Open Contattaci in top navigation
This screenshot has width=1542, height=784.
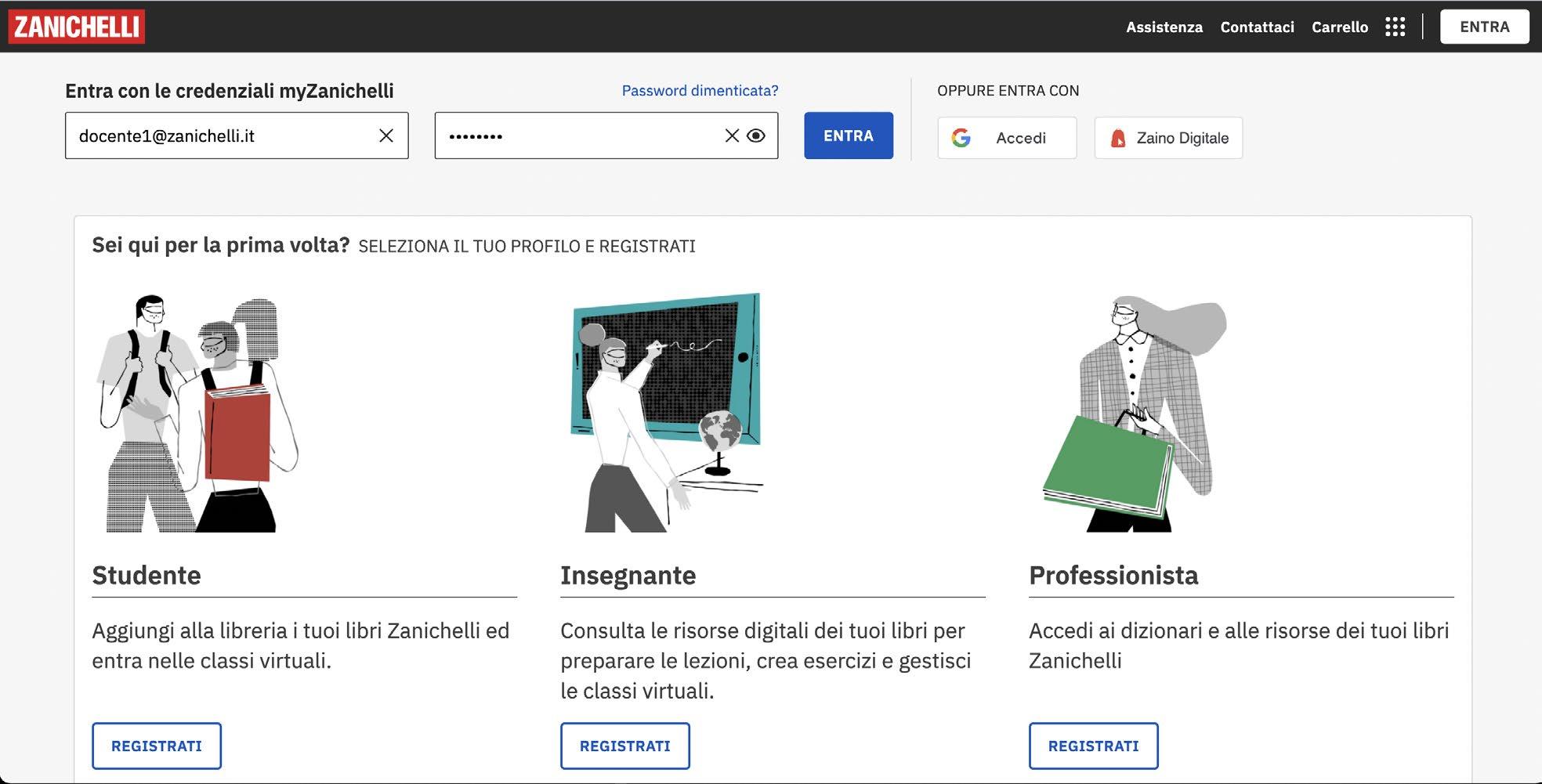(x=1257, y=27)
